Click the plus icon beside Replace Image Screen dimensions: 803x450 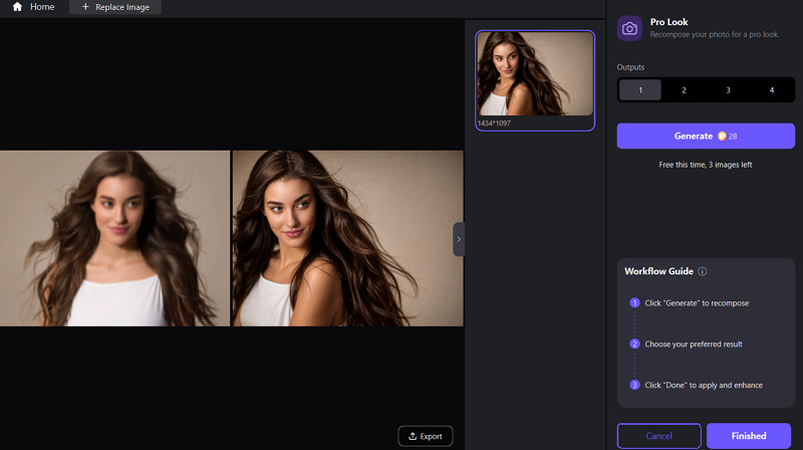click(86, 7)
